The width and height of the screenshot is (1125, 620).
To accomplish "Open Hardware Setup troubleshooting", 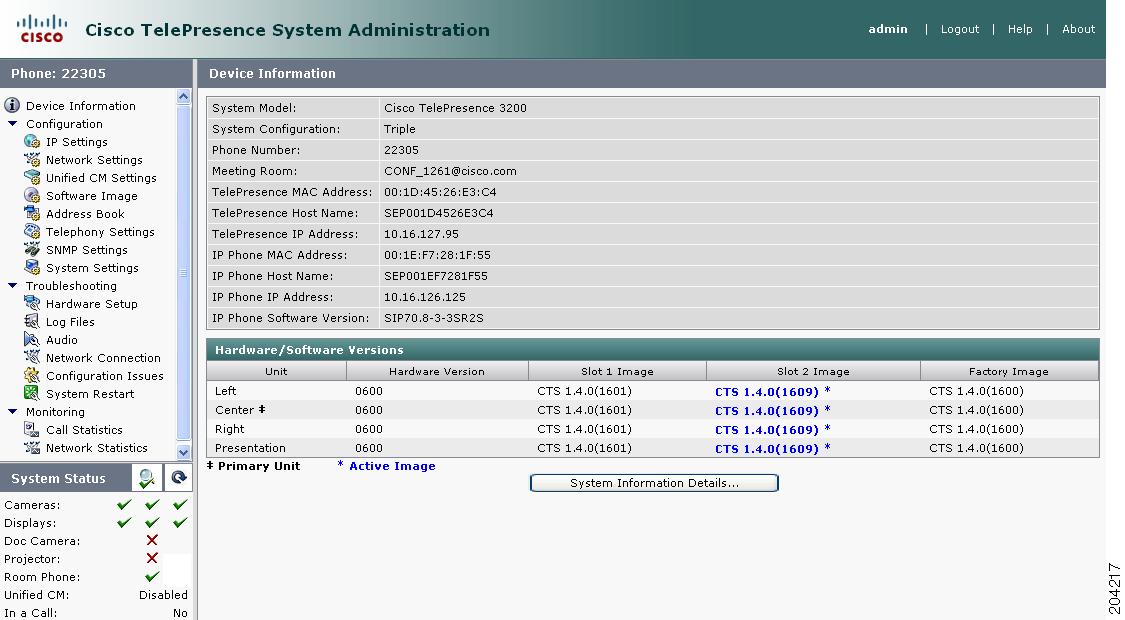I will point(92,303).
